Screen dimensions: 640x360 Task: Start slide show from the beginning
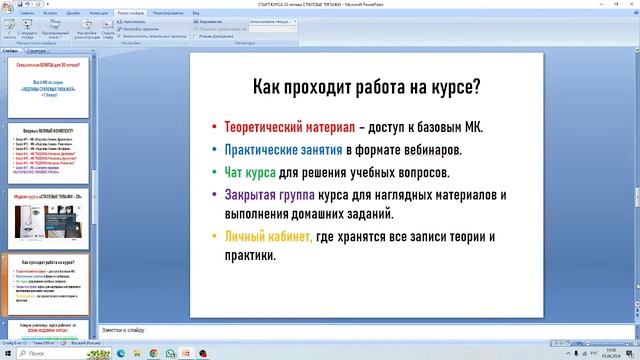[9, 29]
